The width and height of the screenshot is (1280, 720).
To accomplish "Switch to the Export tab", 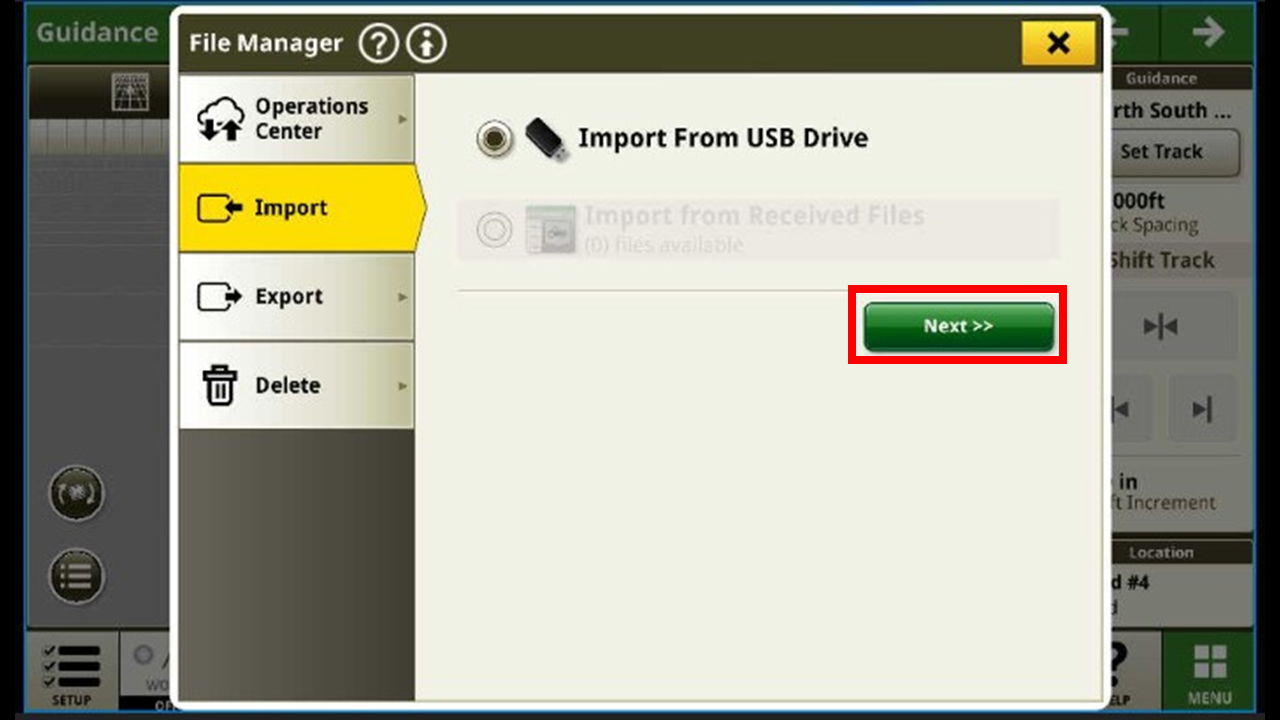I will click(296, 297).
